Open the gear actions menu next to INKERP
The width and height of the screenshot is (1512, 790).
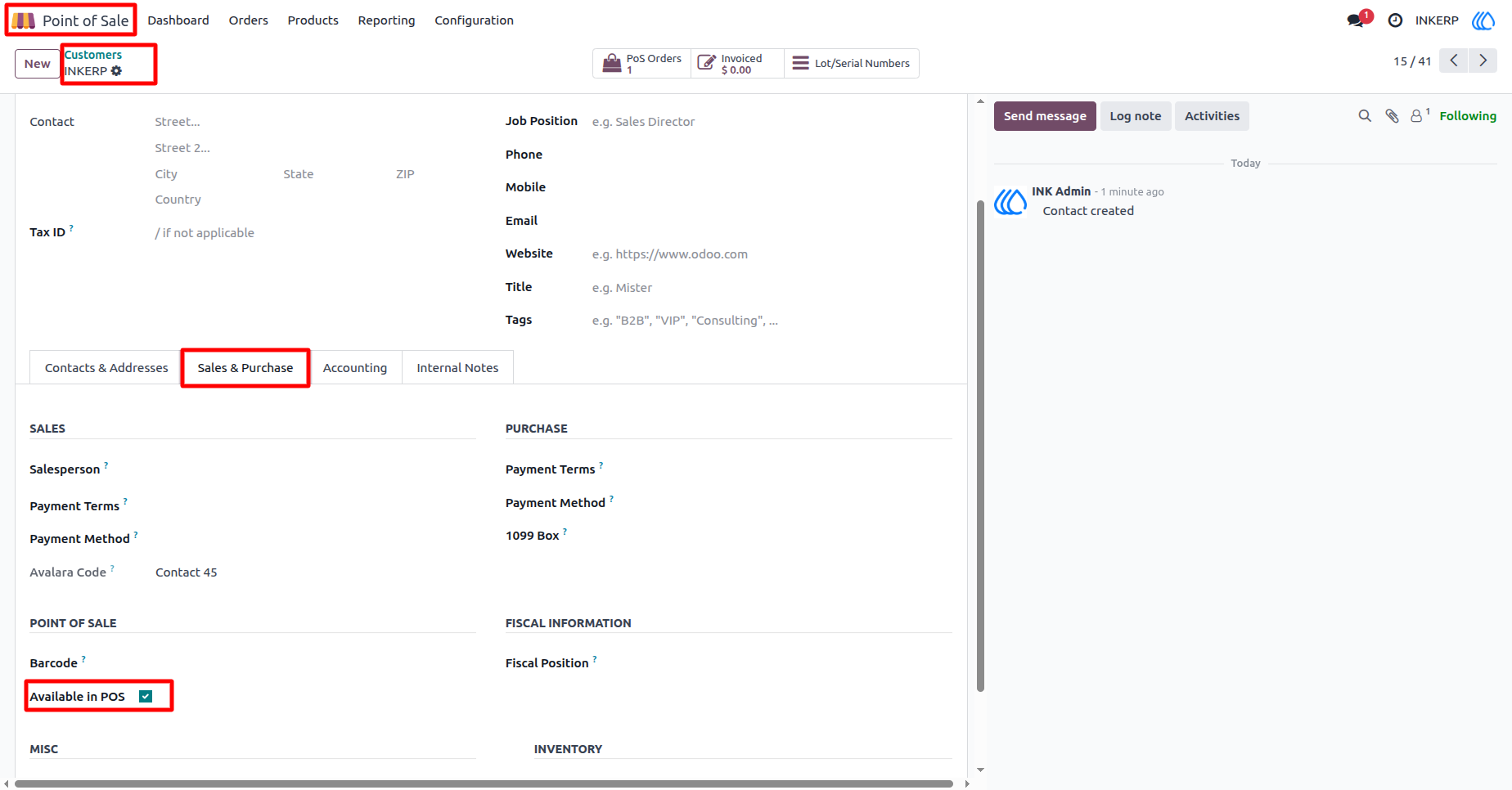116,71
